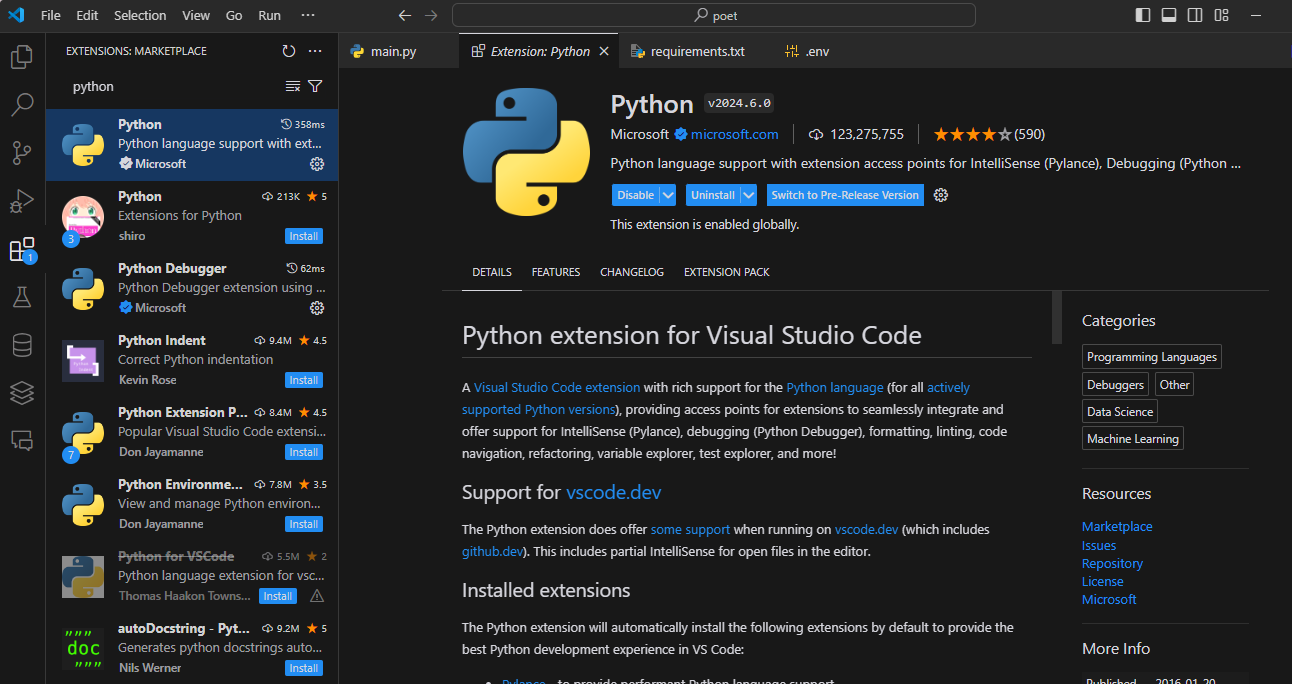The width and height of the screenshot is (1292, 684).
Task: Open the extensions filter funnel icon
Action: coord(315,86)
